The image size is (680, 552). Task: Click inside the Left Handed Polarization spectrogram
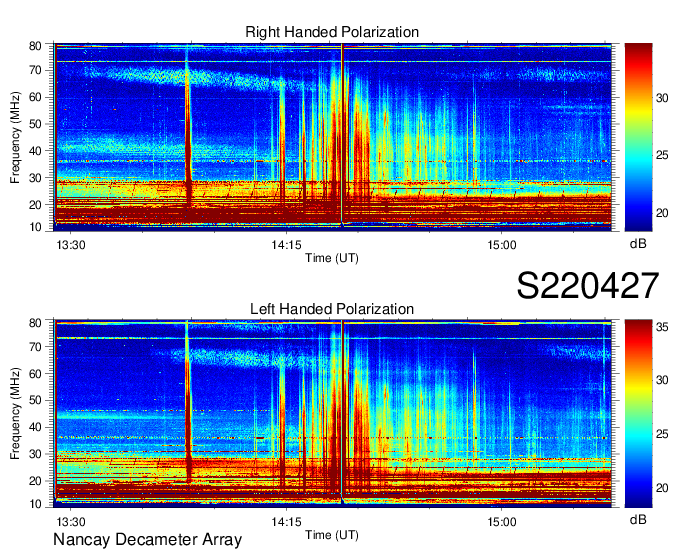pos(333,414)
